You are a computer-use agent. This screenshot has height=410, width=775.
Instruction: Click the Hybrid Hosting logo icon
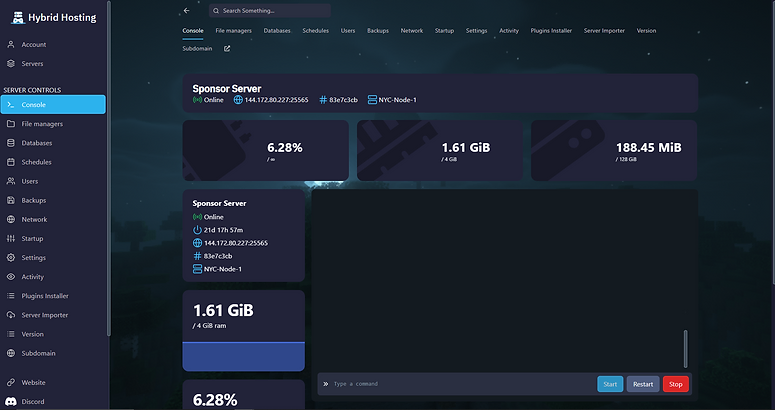(18, 18)
